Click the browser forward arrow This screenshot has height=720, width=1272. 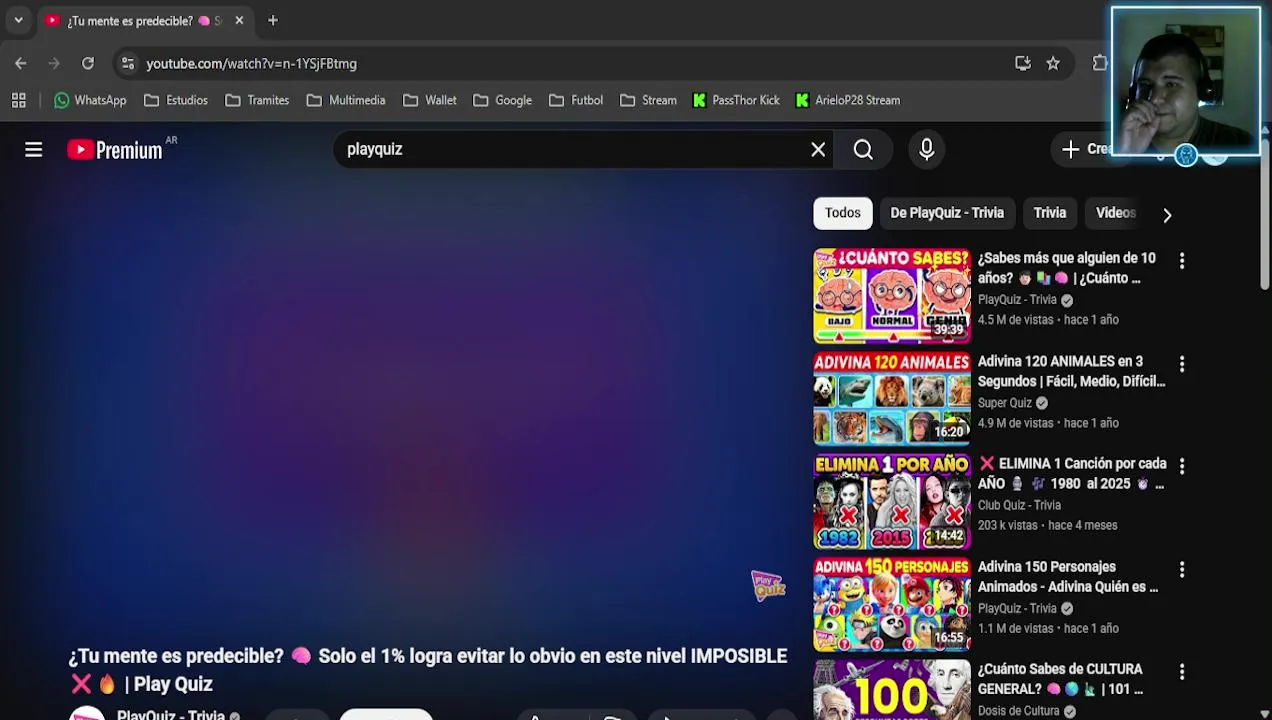tap(54, 63)
